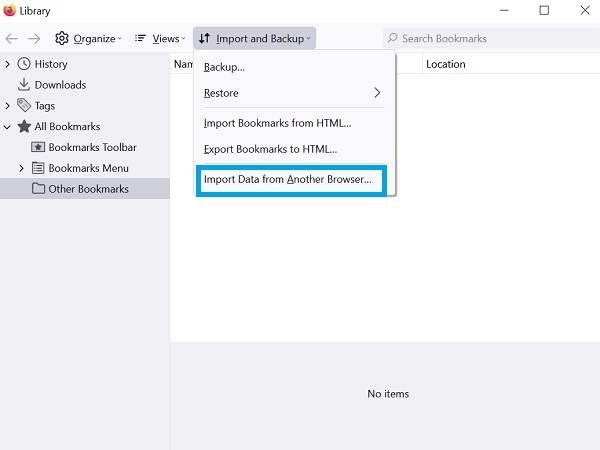This screenshot has height=450, width=600.
Task: Click the All Bookmarks star icon
Action: pos(24,127)
